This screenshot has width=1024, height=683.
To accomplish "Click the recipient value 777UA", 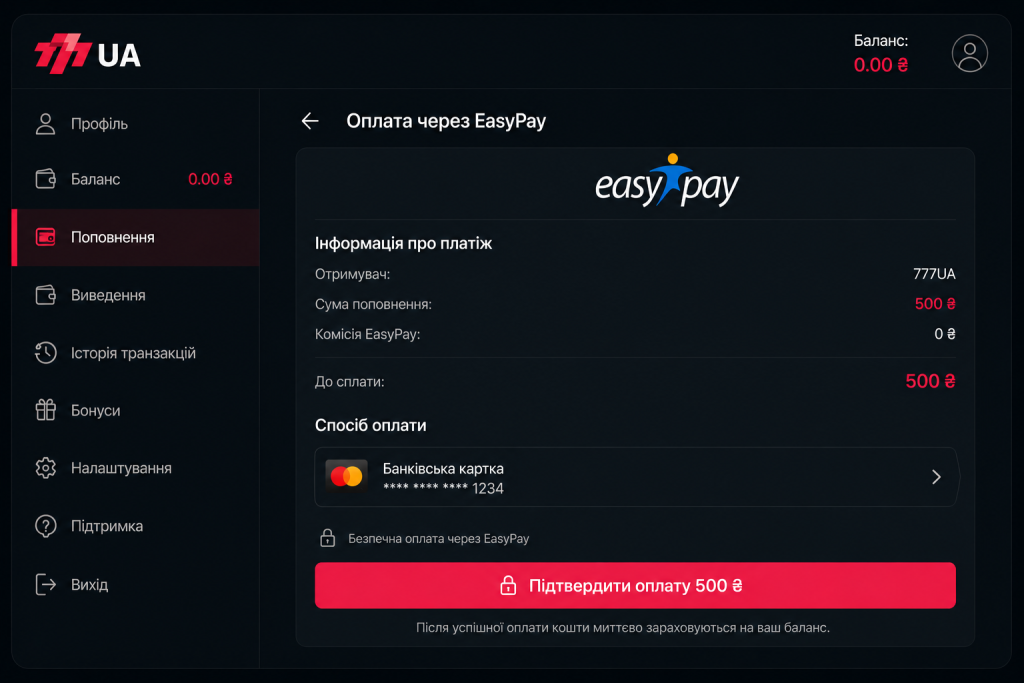I will tap(934, 274).
